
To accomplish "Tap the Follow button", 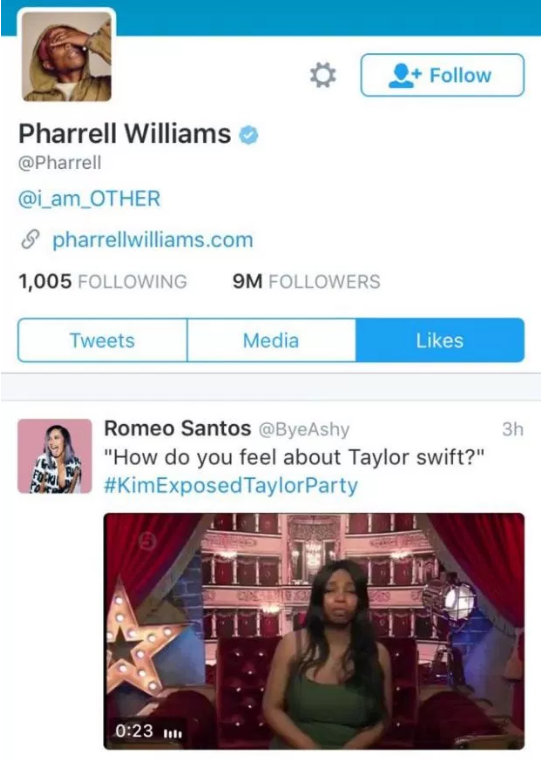I will click(x=442, y=75).
